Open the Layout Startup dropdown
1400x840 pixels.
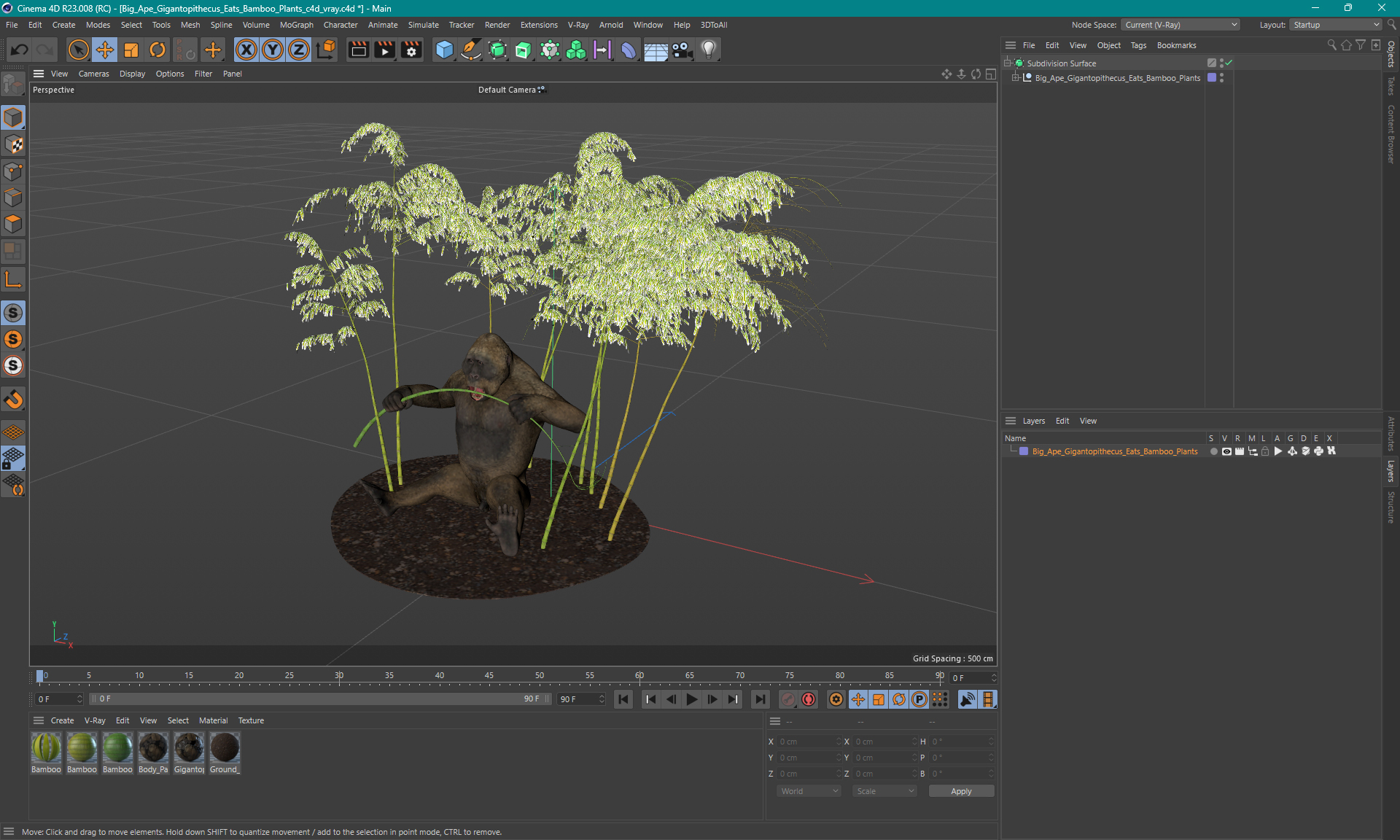click(x=1337, y=25)
